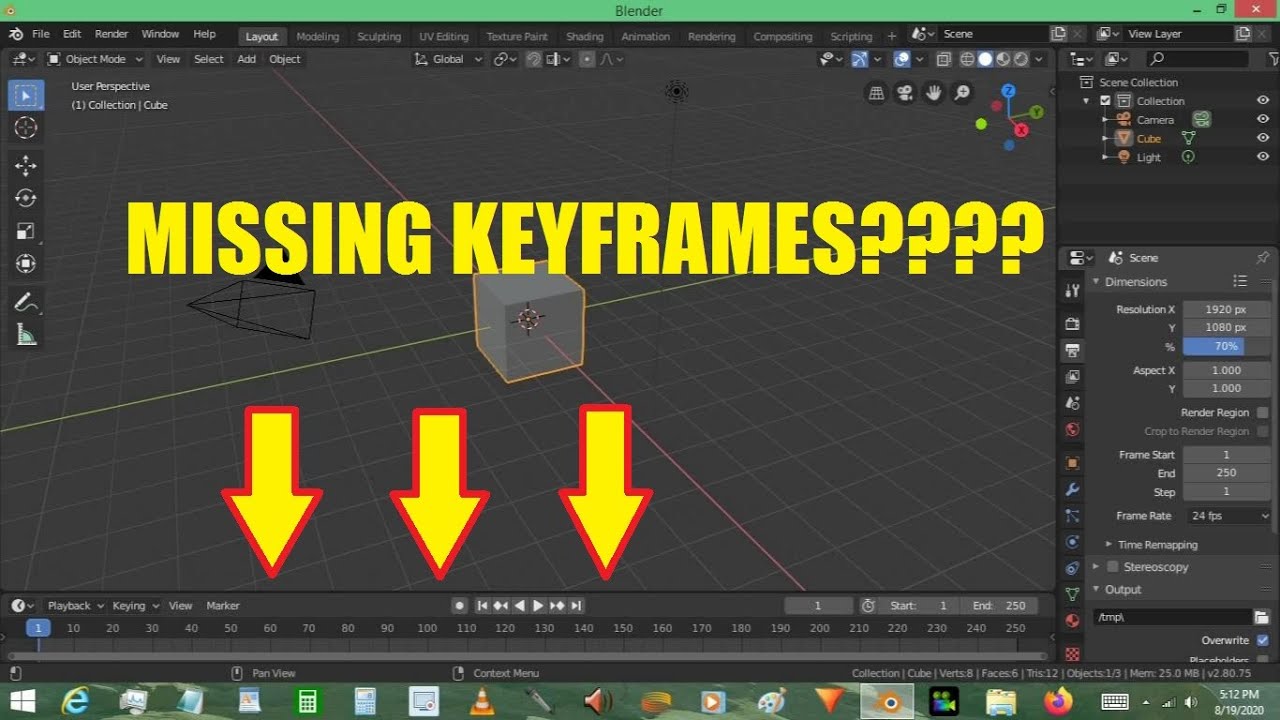The height and width of the screenshot is (720, 1280).
Task: Open the Frame Rate dropdown
Action: (x=1227, y=515)
